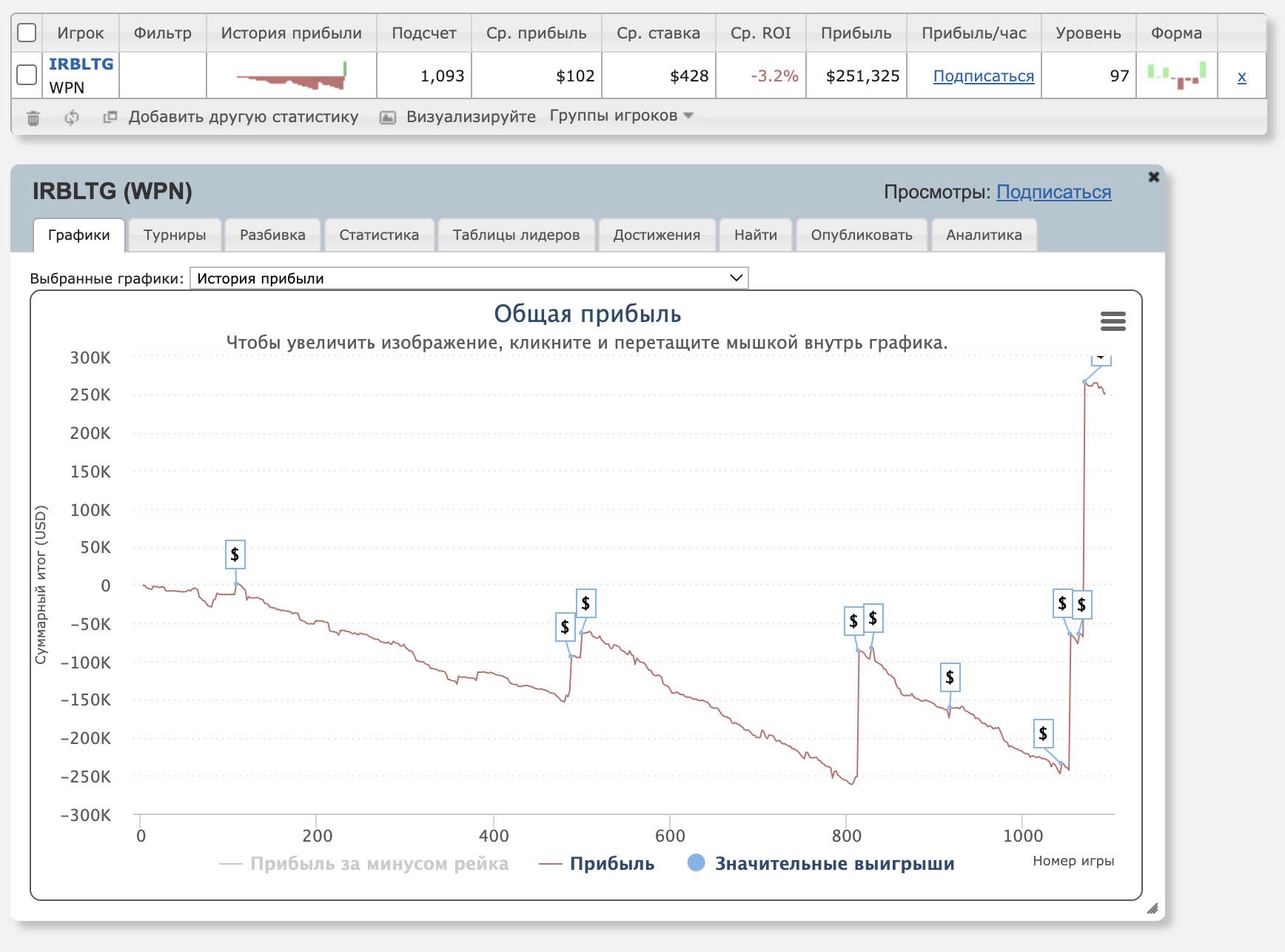Switch to the Турниры tab
Screen dimensions: 1285x952
(x=175, y=235)
